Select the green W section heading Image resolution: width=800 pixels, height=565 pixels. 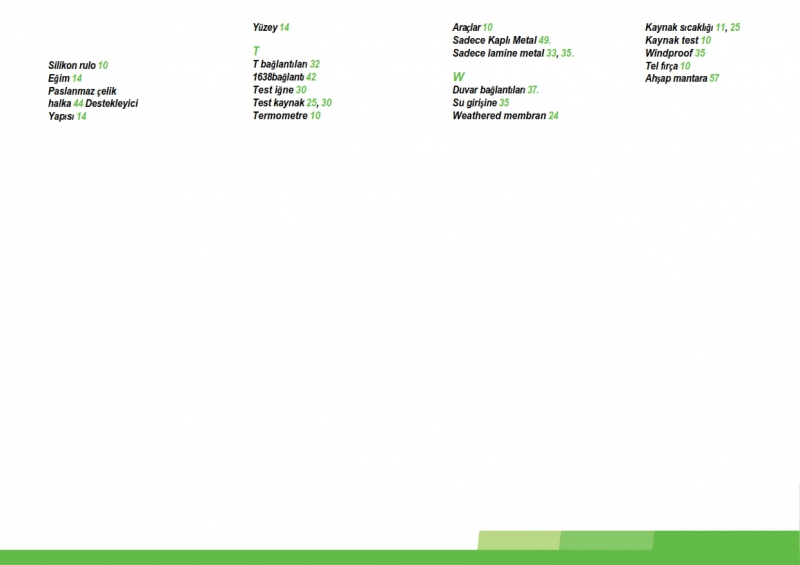coord(458,76)
